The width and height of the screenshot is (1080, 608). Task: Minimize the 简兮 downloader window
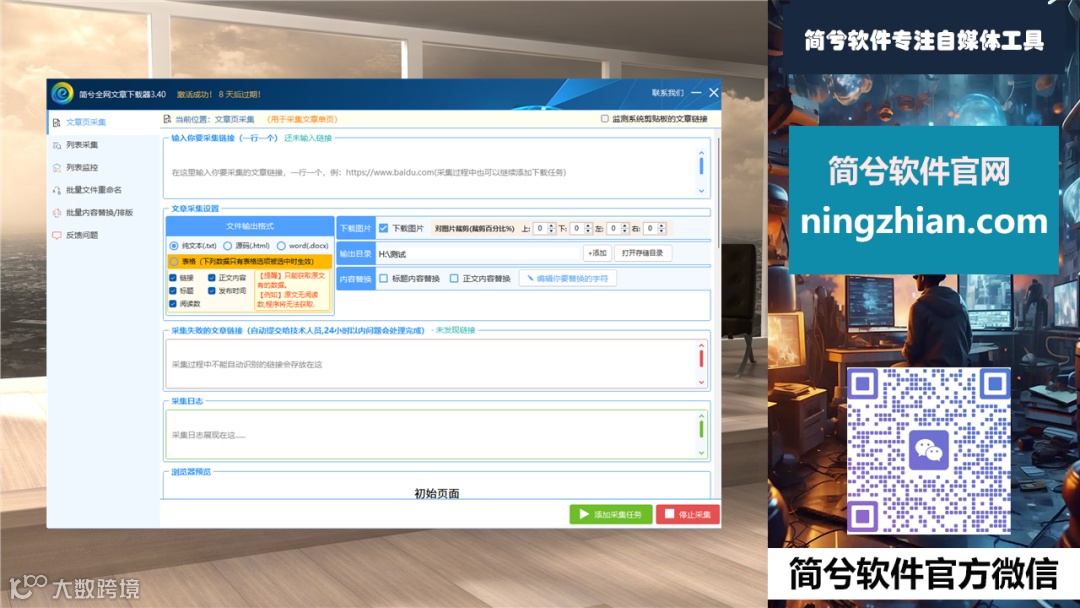tap(696, 92)
